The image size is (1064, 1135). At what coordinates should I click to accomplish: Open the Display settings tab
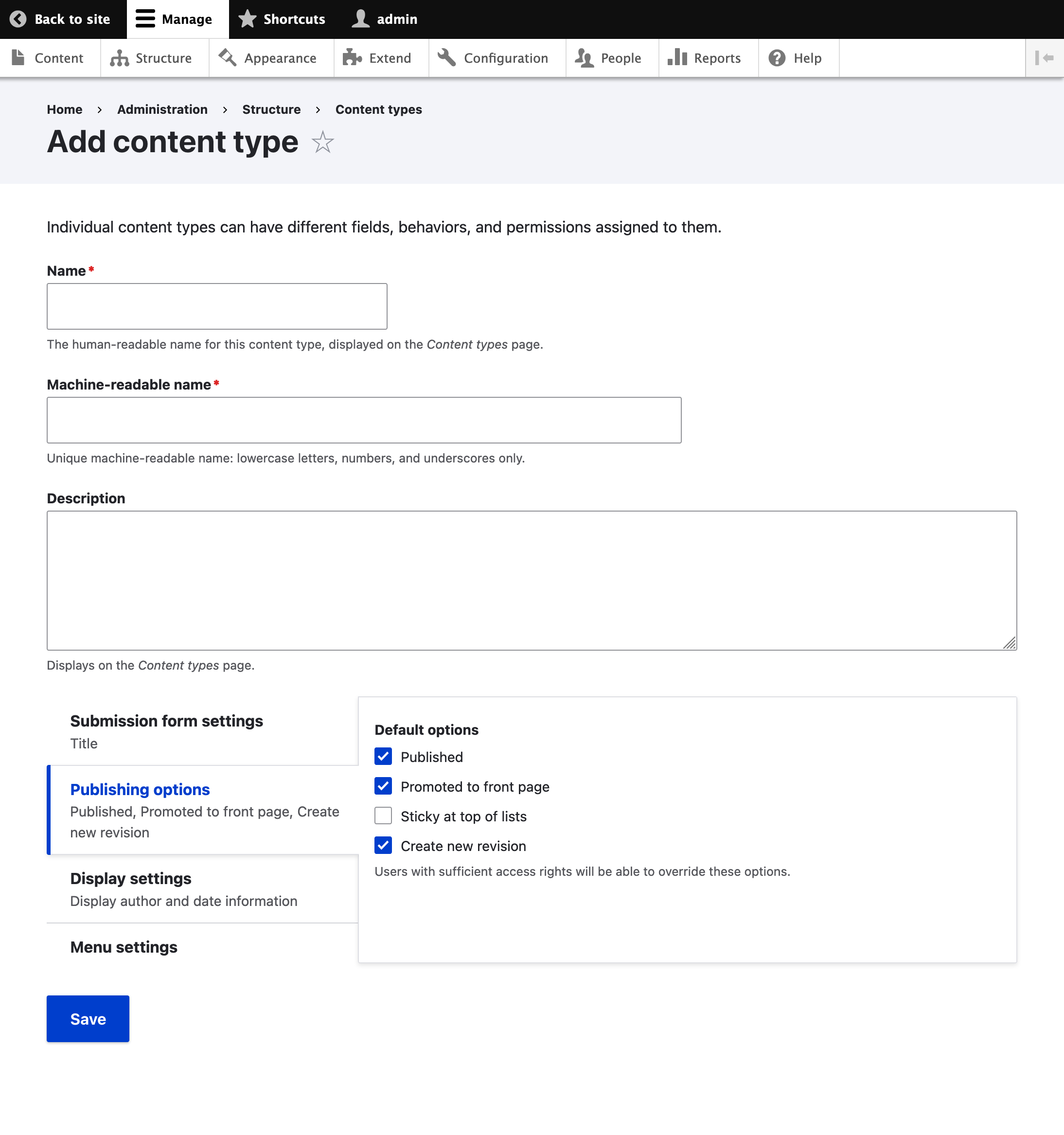tap(203, 888)
